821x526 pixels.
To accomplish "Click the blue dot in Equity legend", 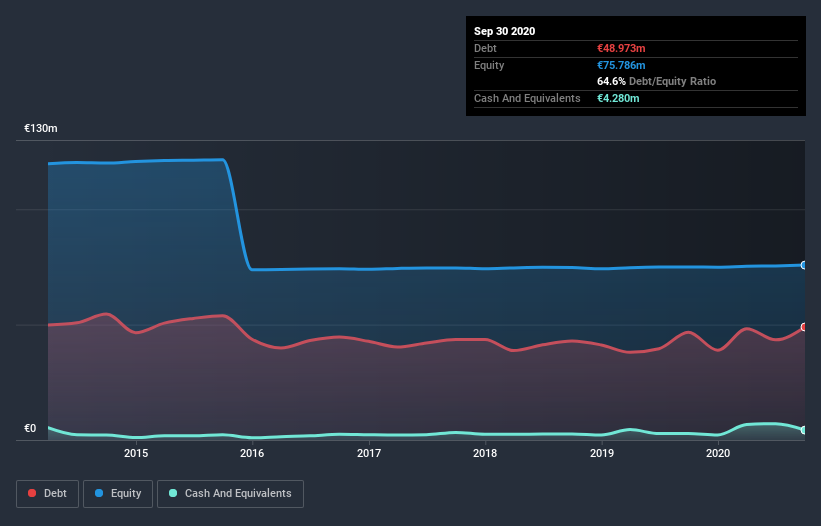I will pyautogui.click(x=99, y=493).
